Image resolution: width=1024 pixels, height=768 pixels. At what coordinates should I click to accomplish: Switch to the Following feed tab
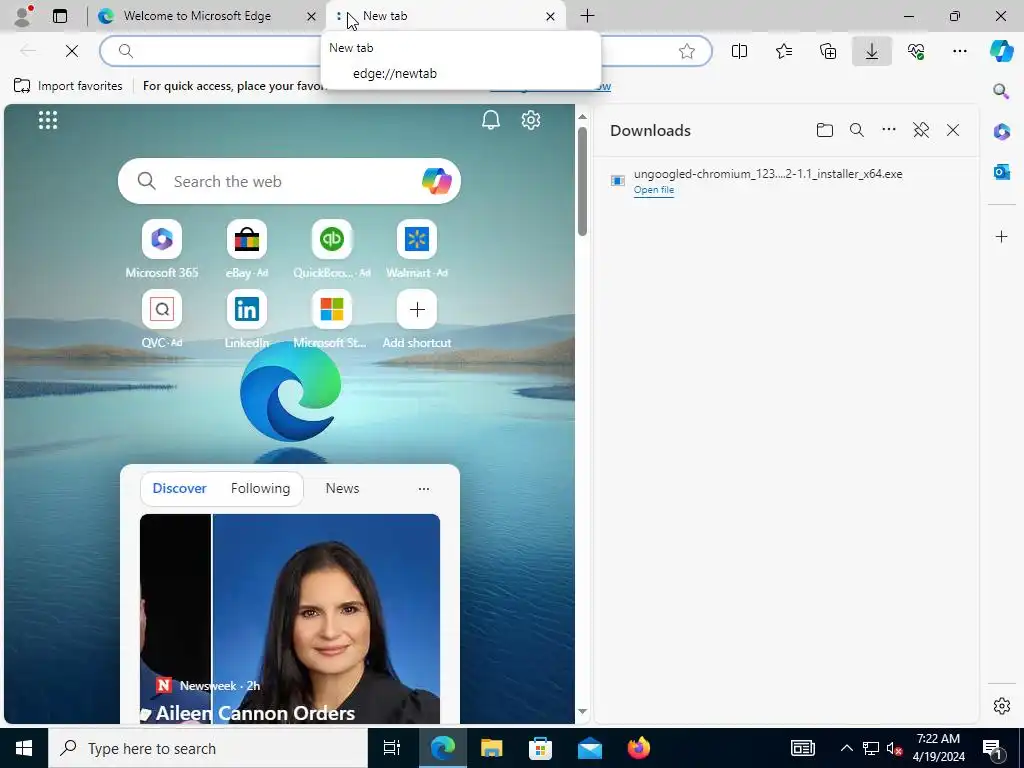pyautogui.click(x=261, y=488)
